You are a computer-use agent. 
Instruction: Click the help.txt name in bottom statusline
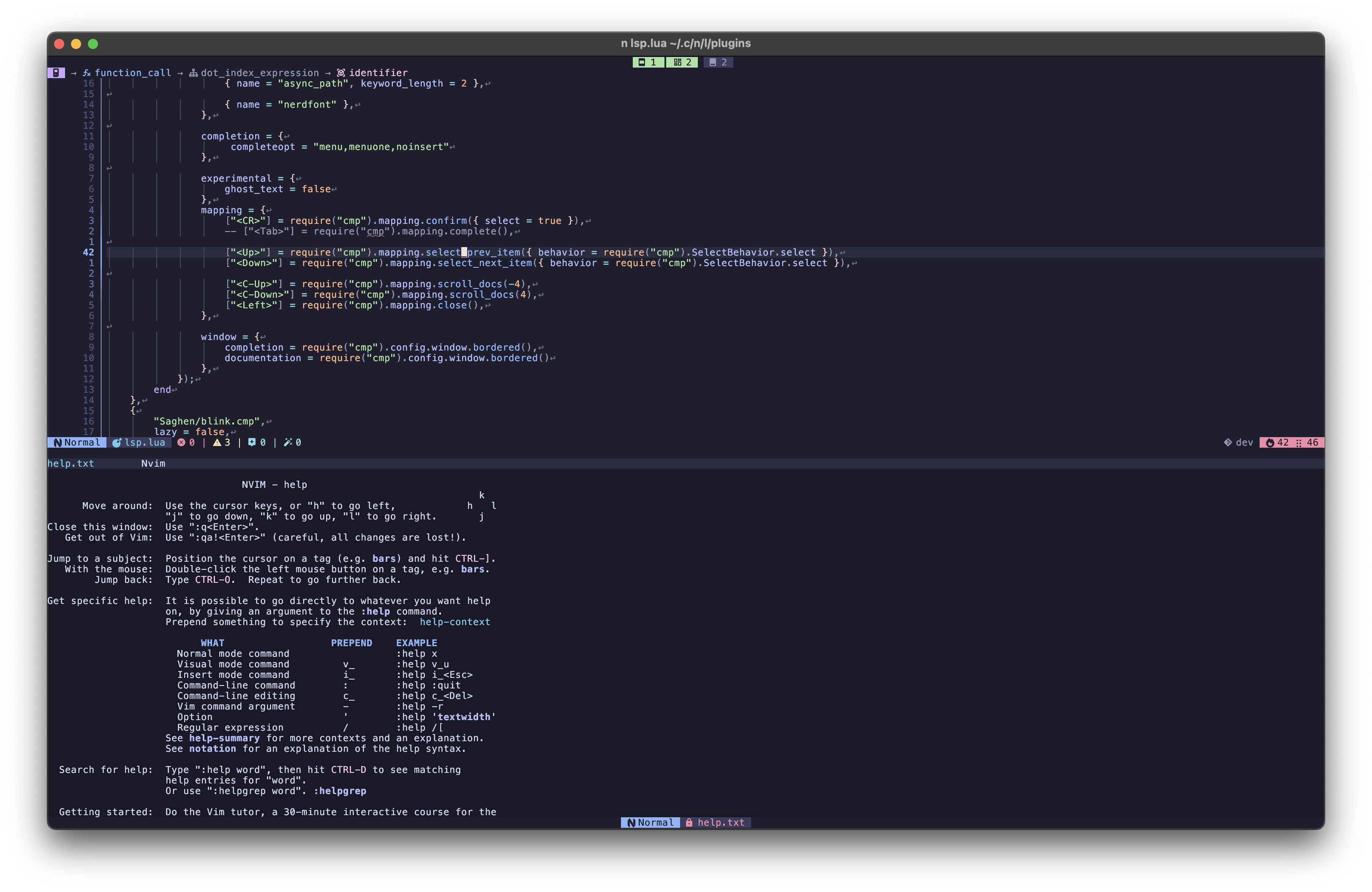click(x=721, y=823)
